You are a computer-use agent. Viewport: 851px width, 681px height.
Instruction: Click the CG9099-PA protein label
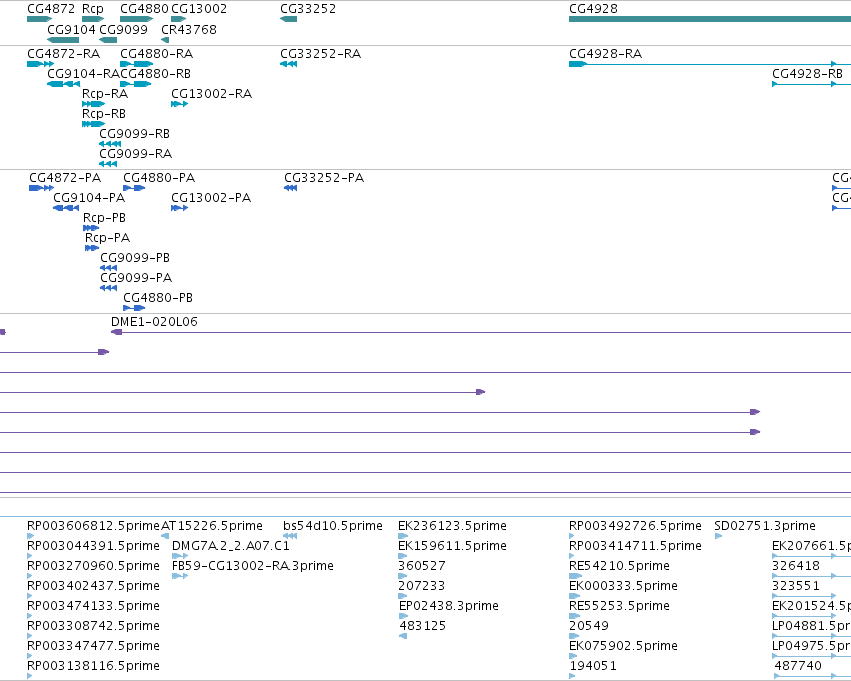pyautogui.click(x=136, y=278)
